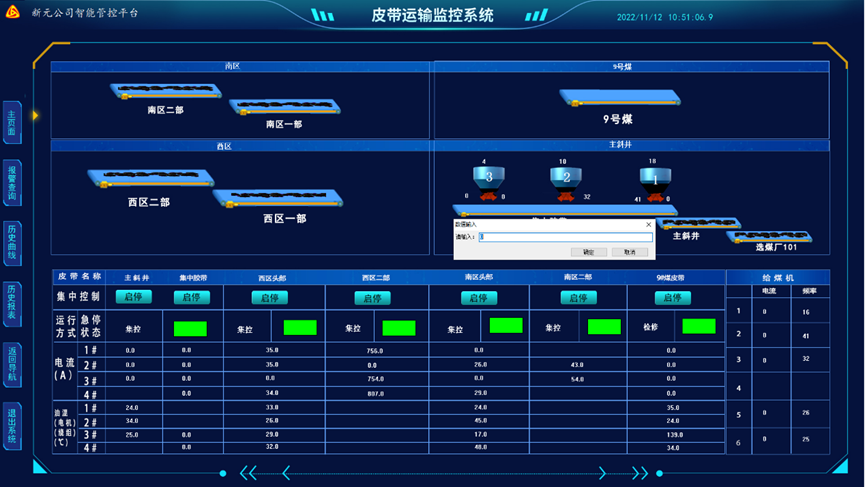The image size is (865, 487).
Task: Click coal hopper number 3
Action: click(x=489, y=178)
